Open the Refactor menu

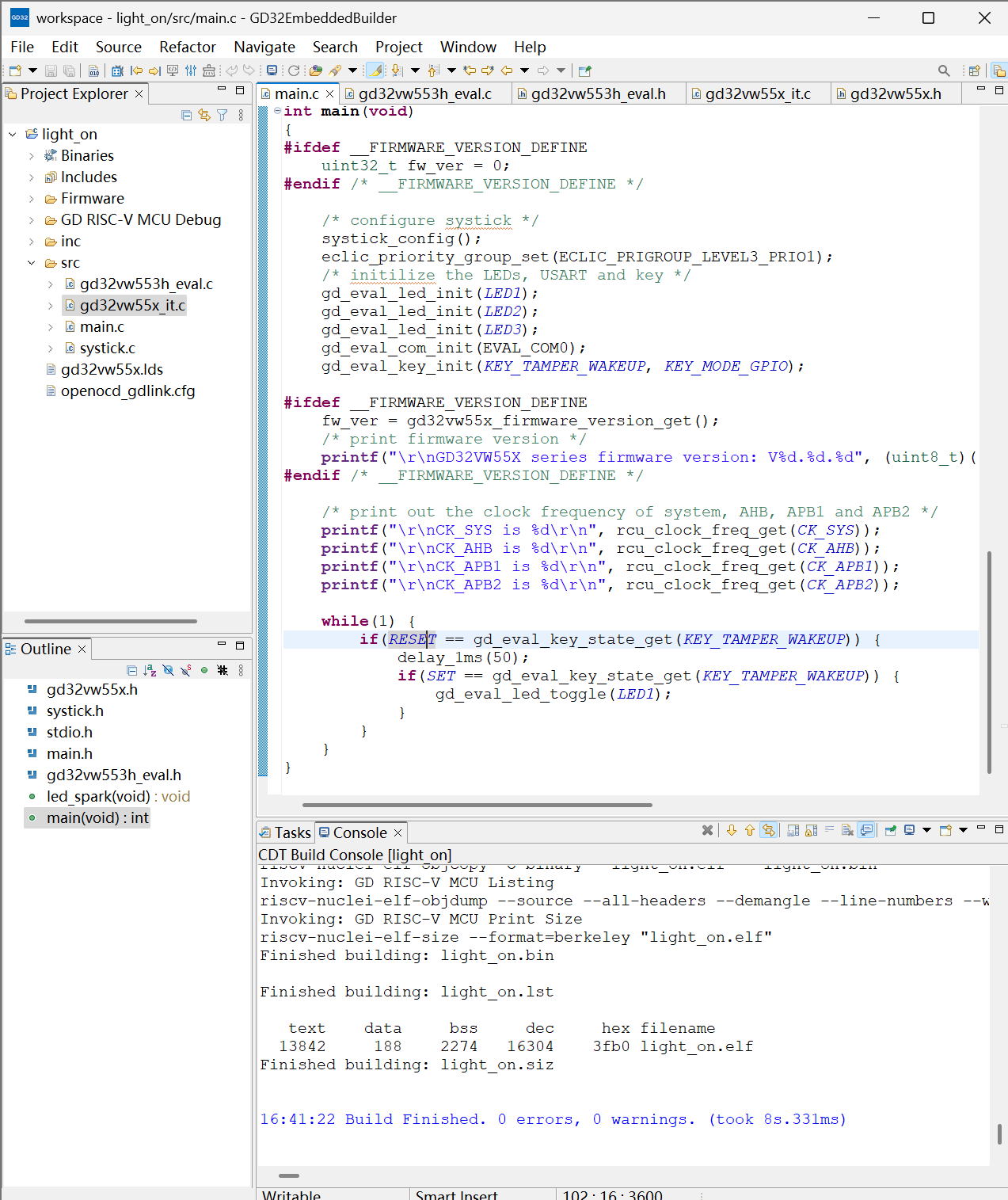pyautogui.click(x=188, y=47)
